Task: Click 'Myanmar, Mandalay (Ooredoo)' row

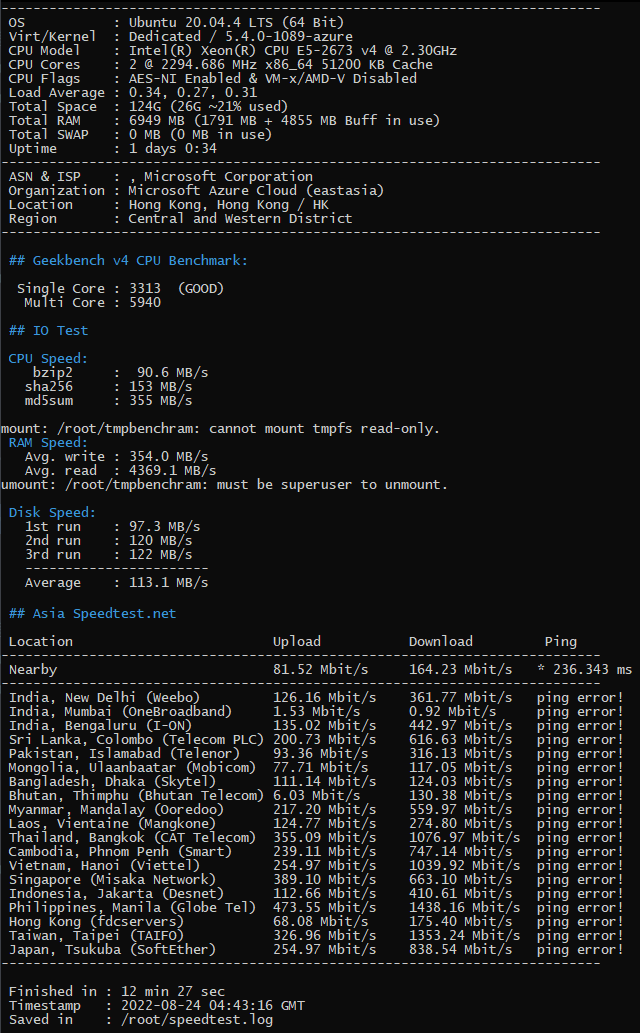Action: tap(316, 810)
